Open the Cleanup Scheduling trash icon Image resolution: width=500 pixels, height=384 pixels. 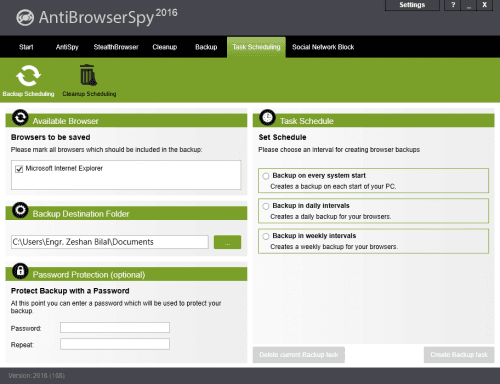(88, 75)
